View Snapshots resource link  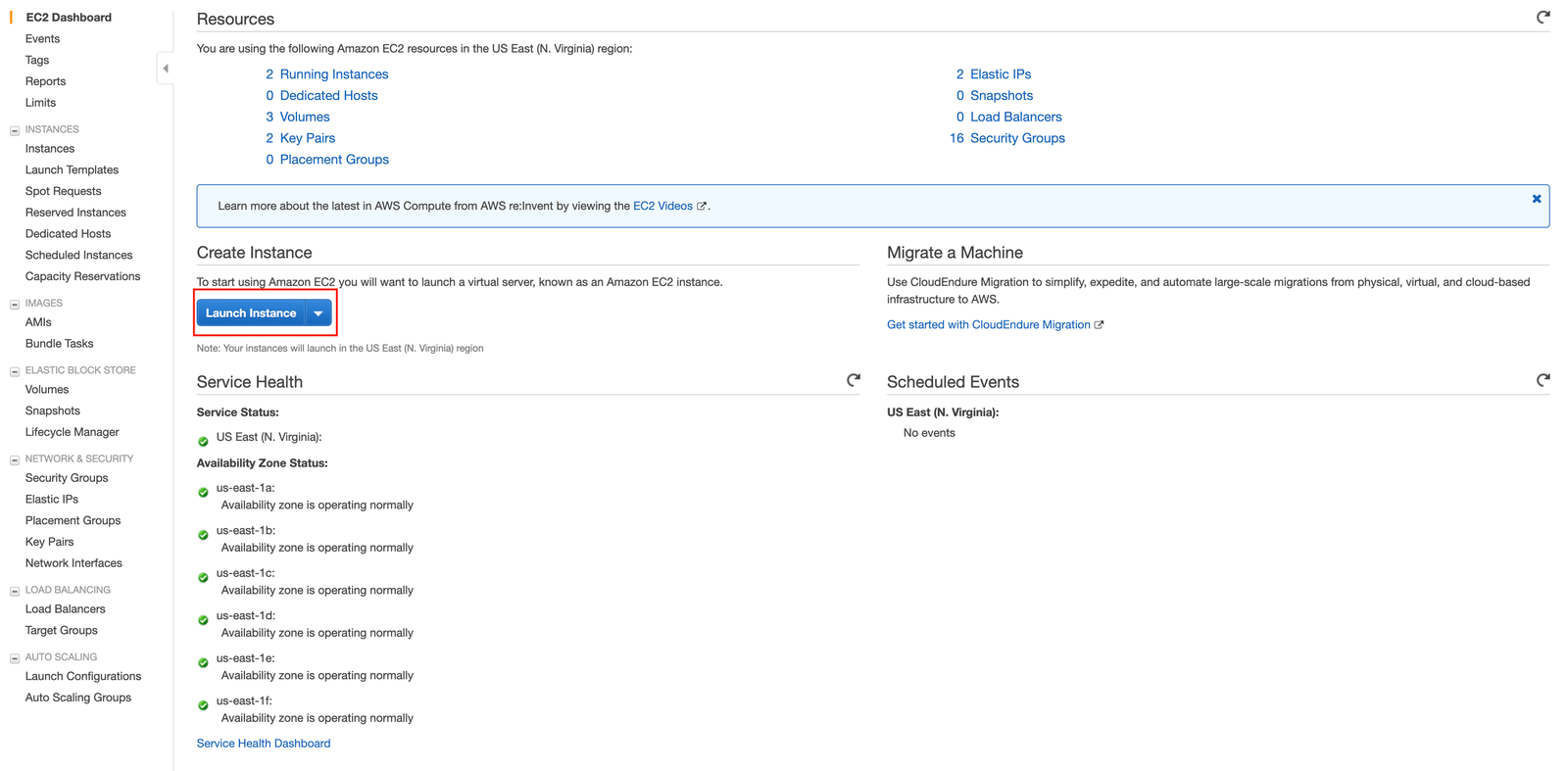coord(1002,96)
